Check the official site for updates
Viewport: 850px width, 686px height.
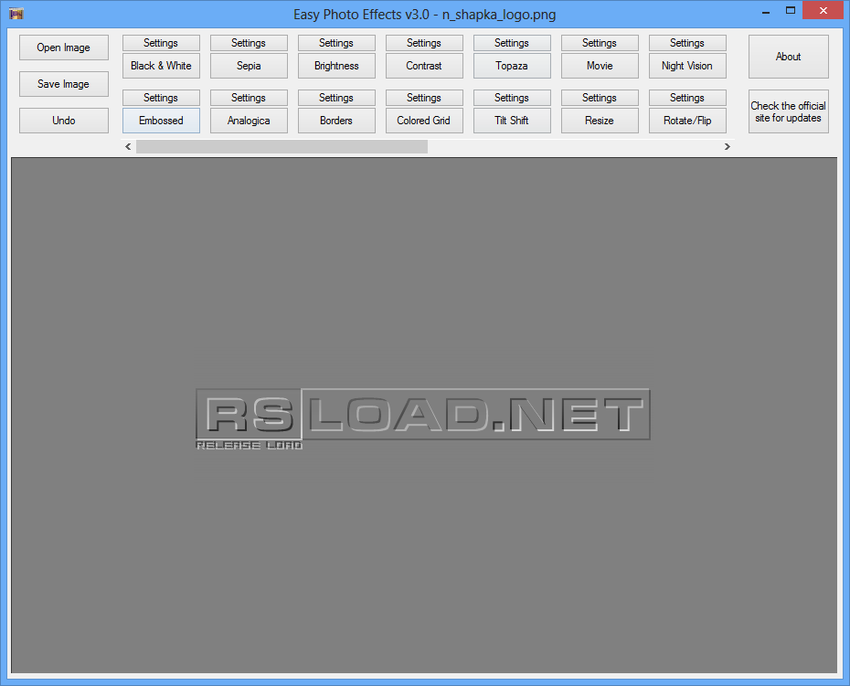[788, 112]
